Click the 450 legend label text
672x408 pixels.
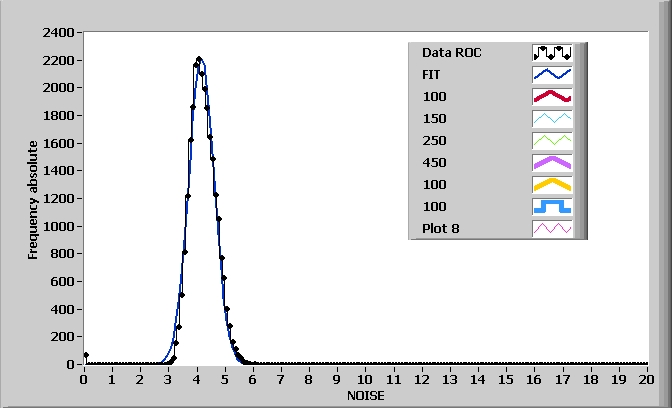click(x=434, y=162)
